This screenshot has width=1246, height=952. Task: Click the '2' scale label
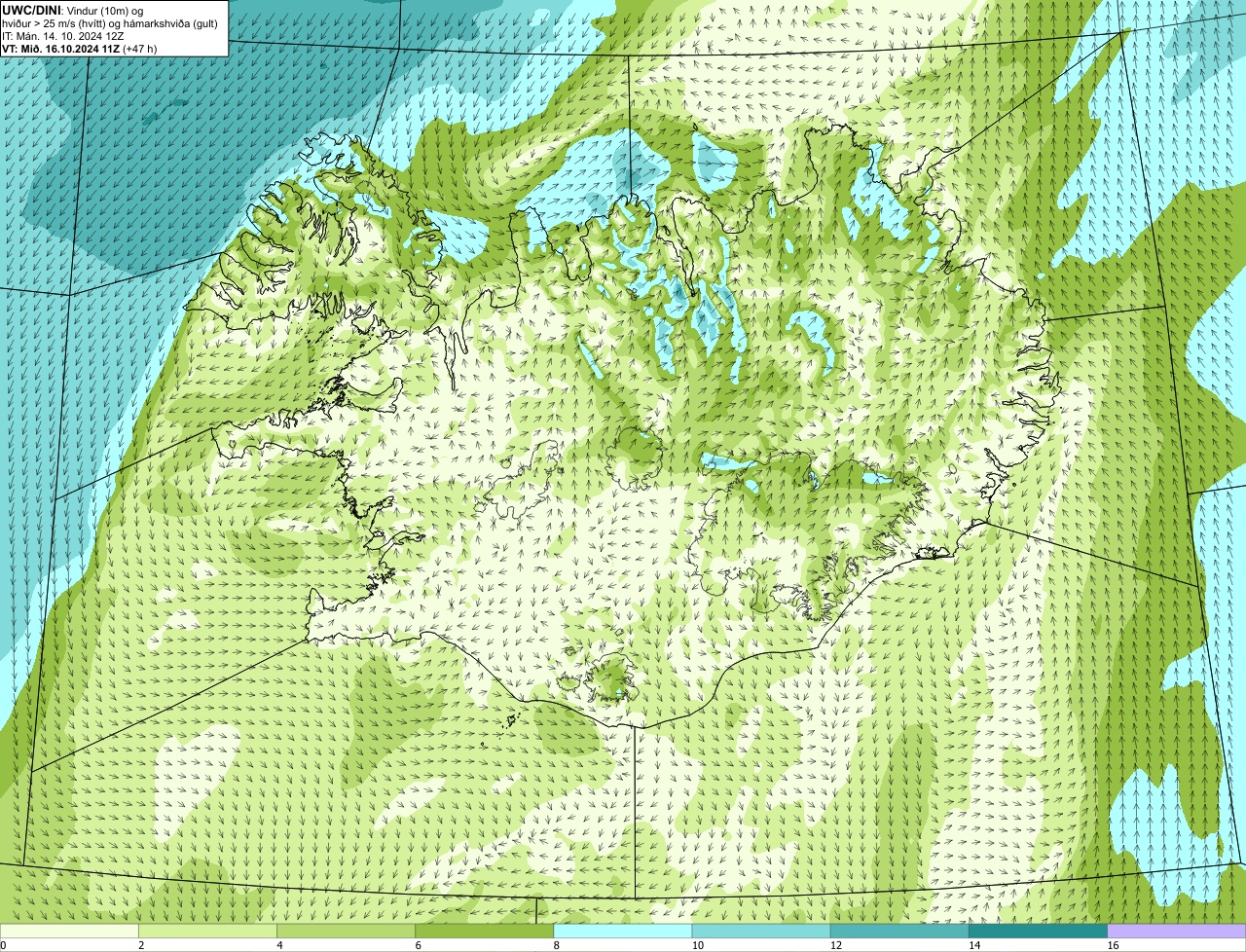click(141, 945)
